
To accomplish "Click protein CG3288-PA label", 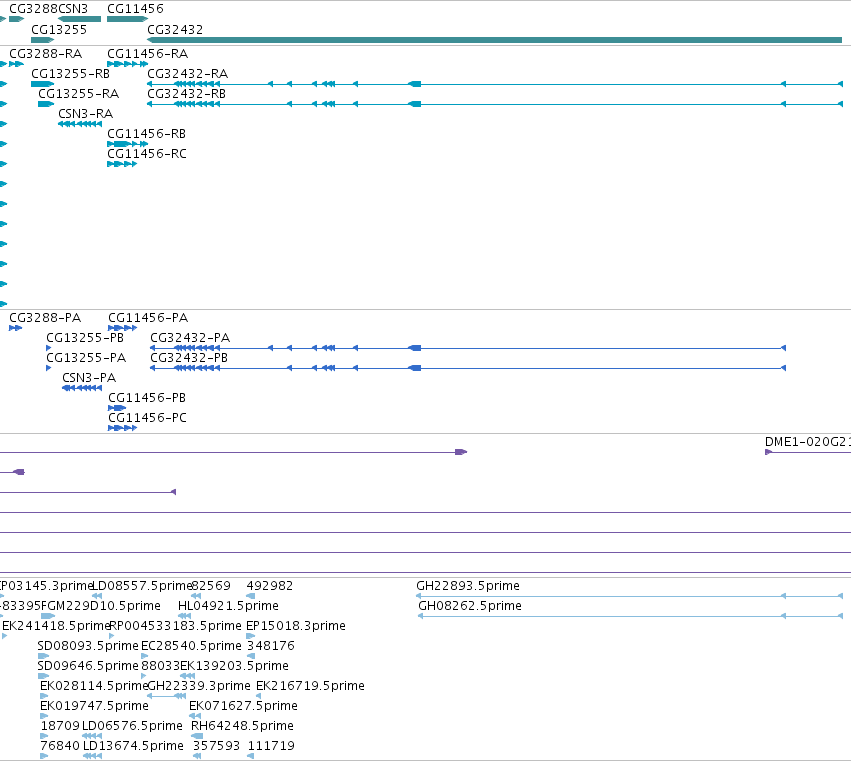I will [x=45, y=318].
